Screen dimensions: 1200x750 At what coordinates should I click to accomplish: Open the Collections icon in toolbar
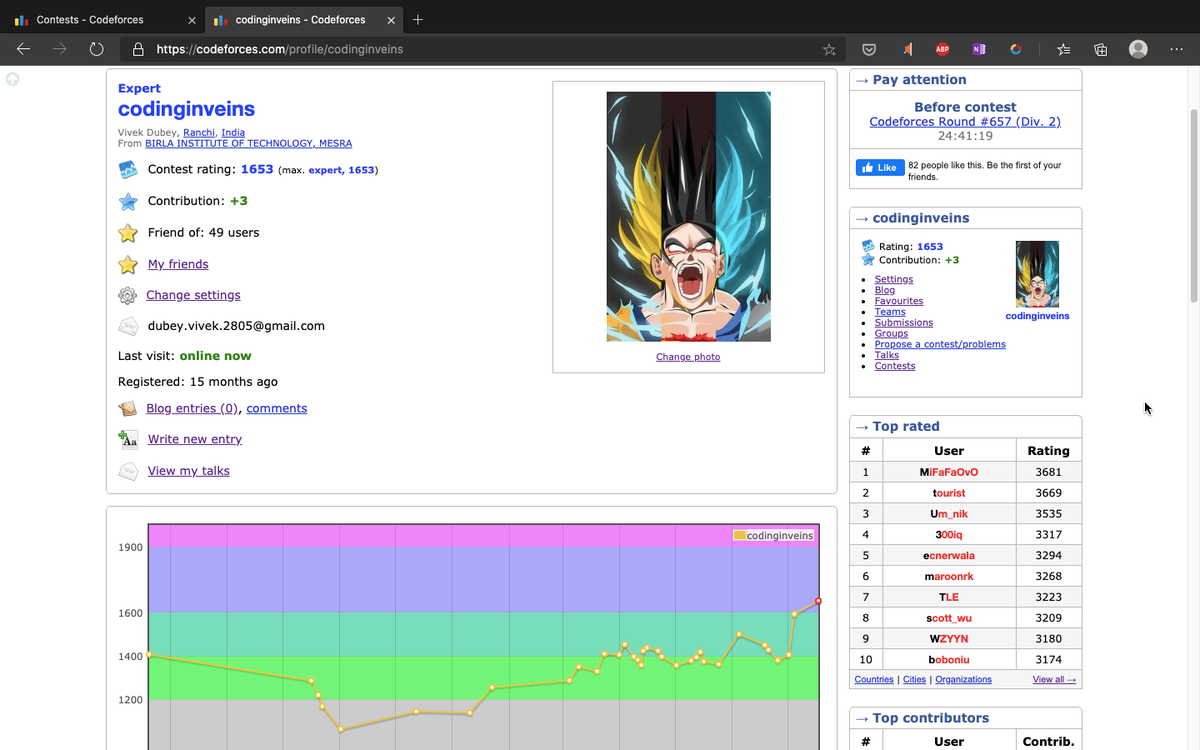point(1101,49)
